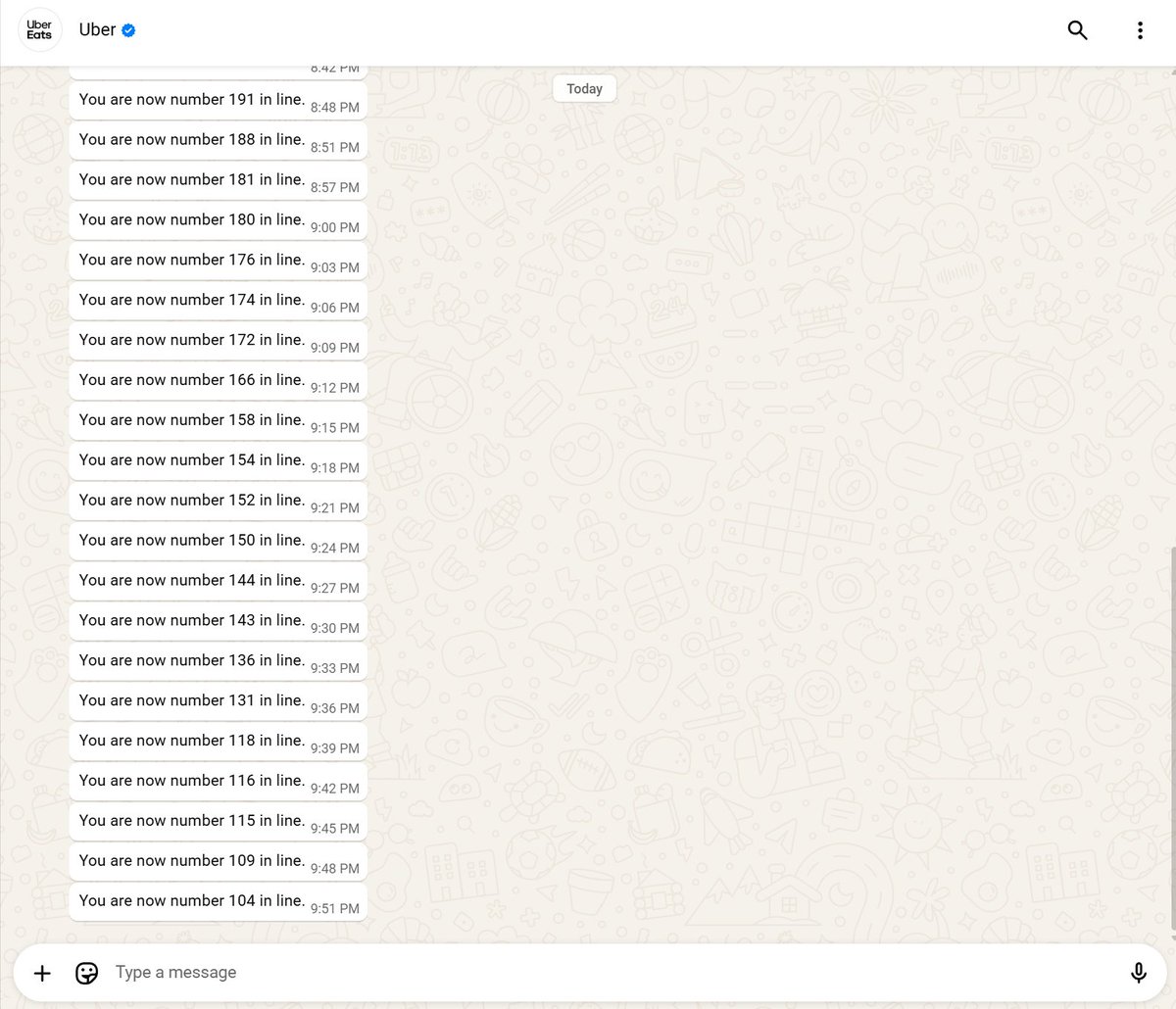Open the attach plus menu
The width and height of the screenshot is (1176, 1009).
pyautogui.click(x=42, y=973)
